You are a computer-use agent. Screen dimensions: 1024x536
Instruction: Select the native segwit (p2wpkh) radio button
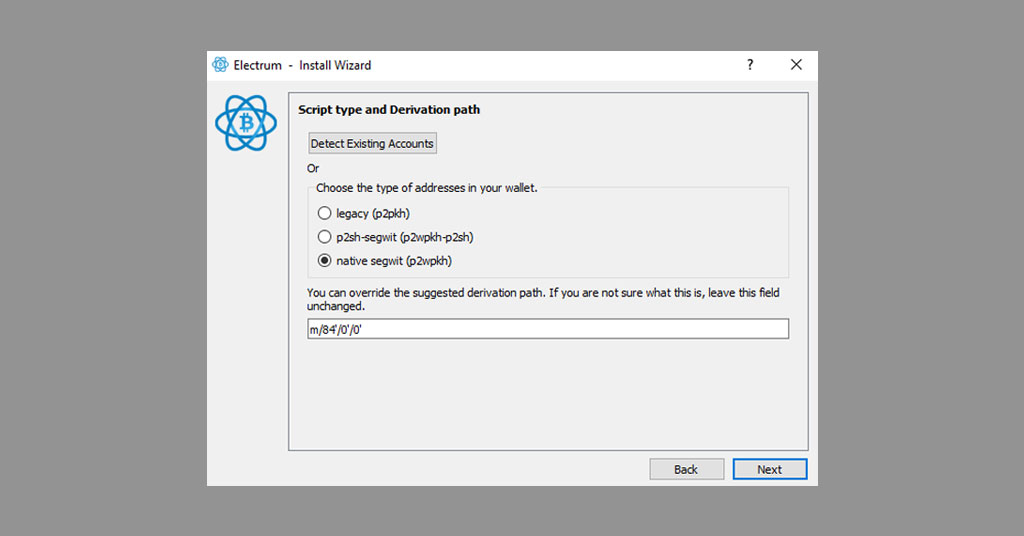click(324, 261)
